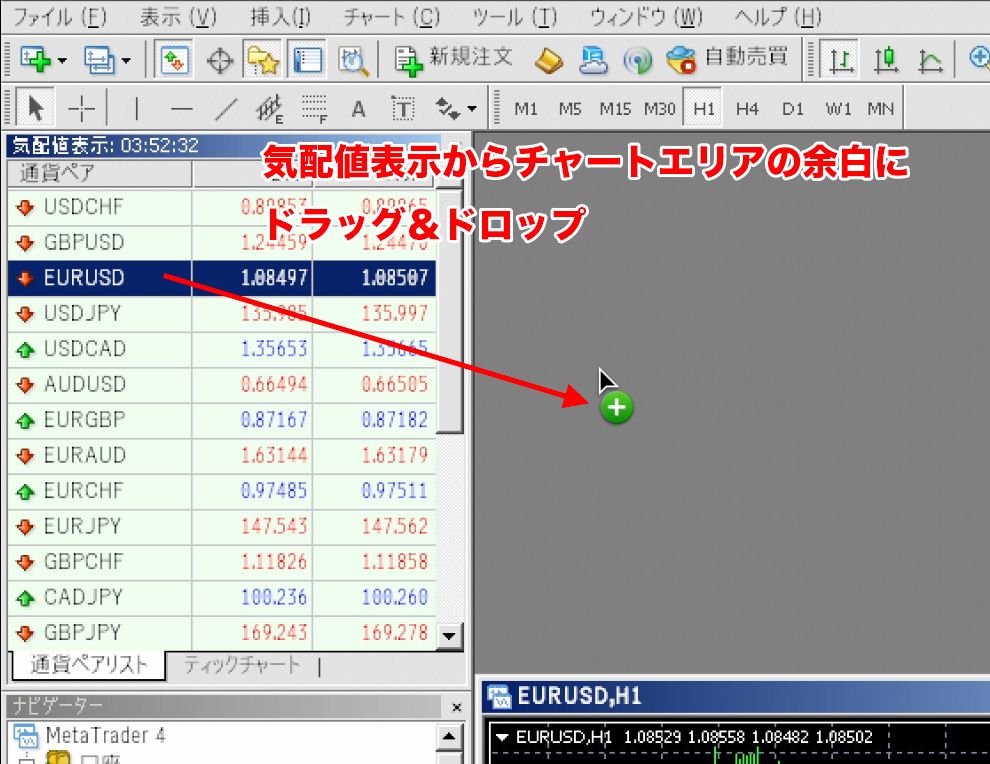990x764 pixels.
Task: Open the EURUSD,H1 chart trade panel arrow
Action: (x=502, y=737)
